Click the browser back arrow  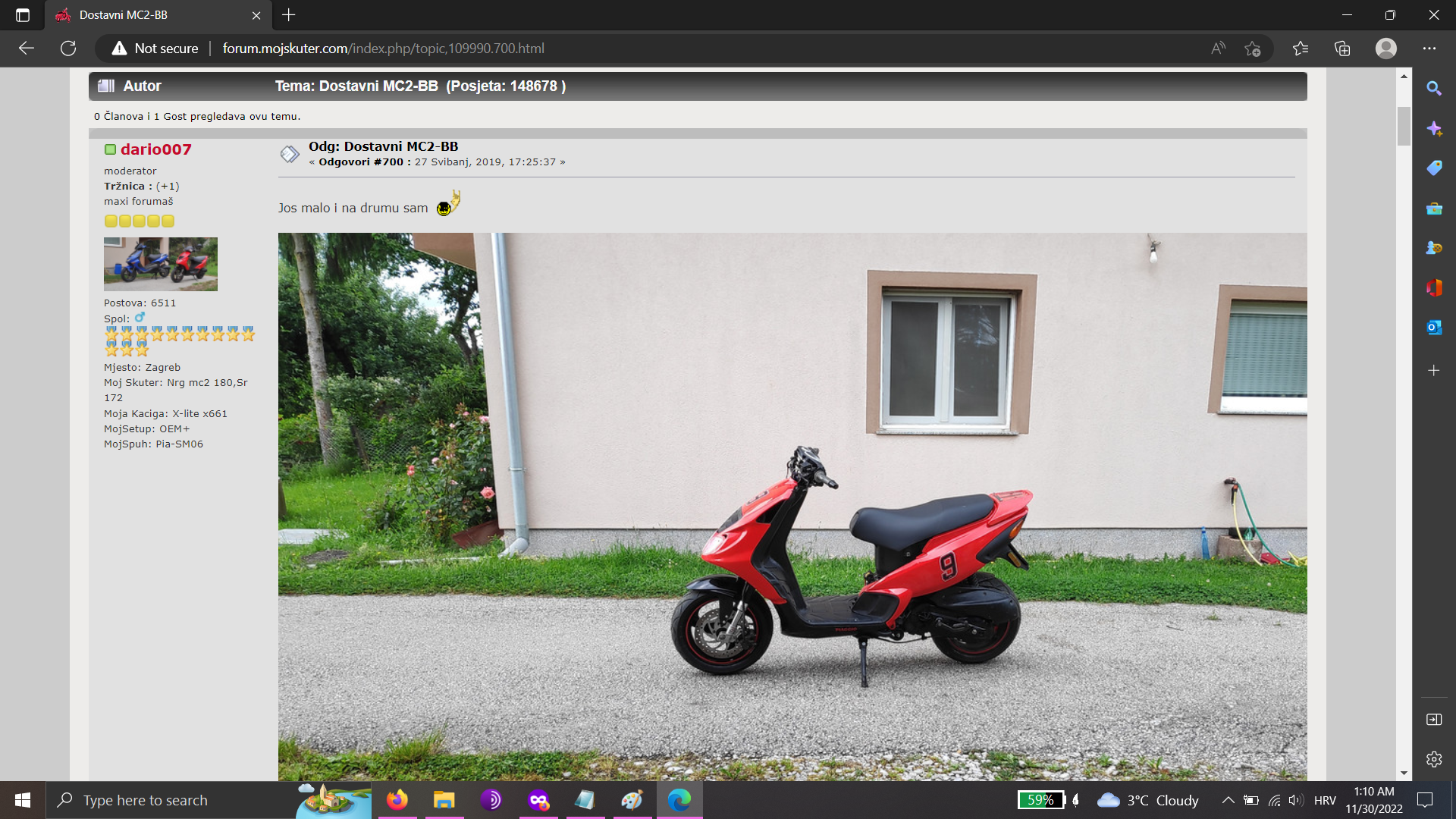click(27, 49)
